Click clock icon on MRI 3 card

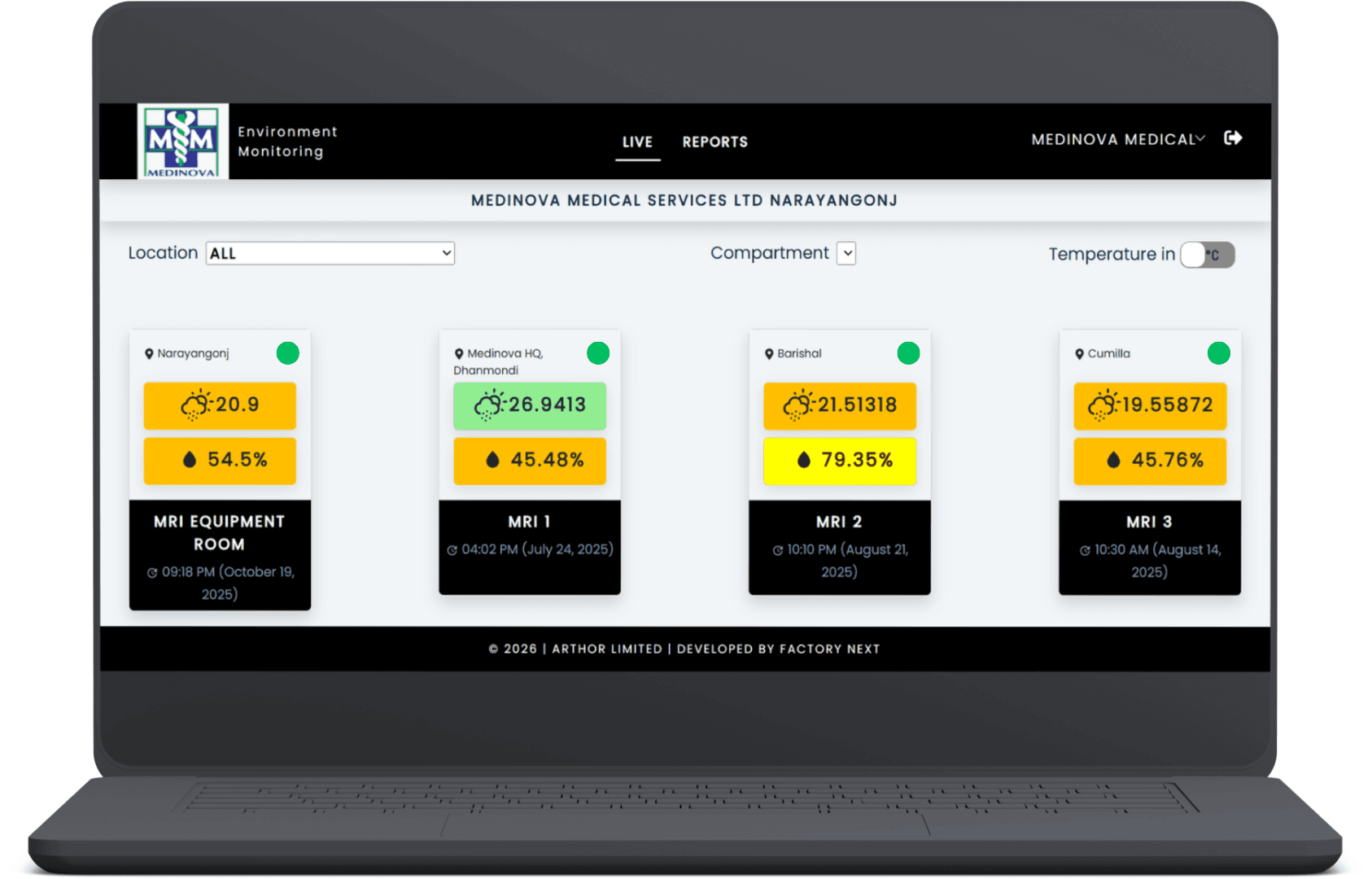1085,550
